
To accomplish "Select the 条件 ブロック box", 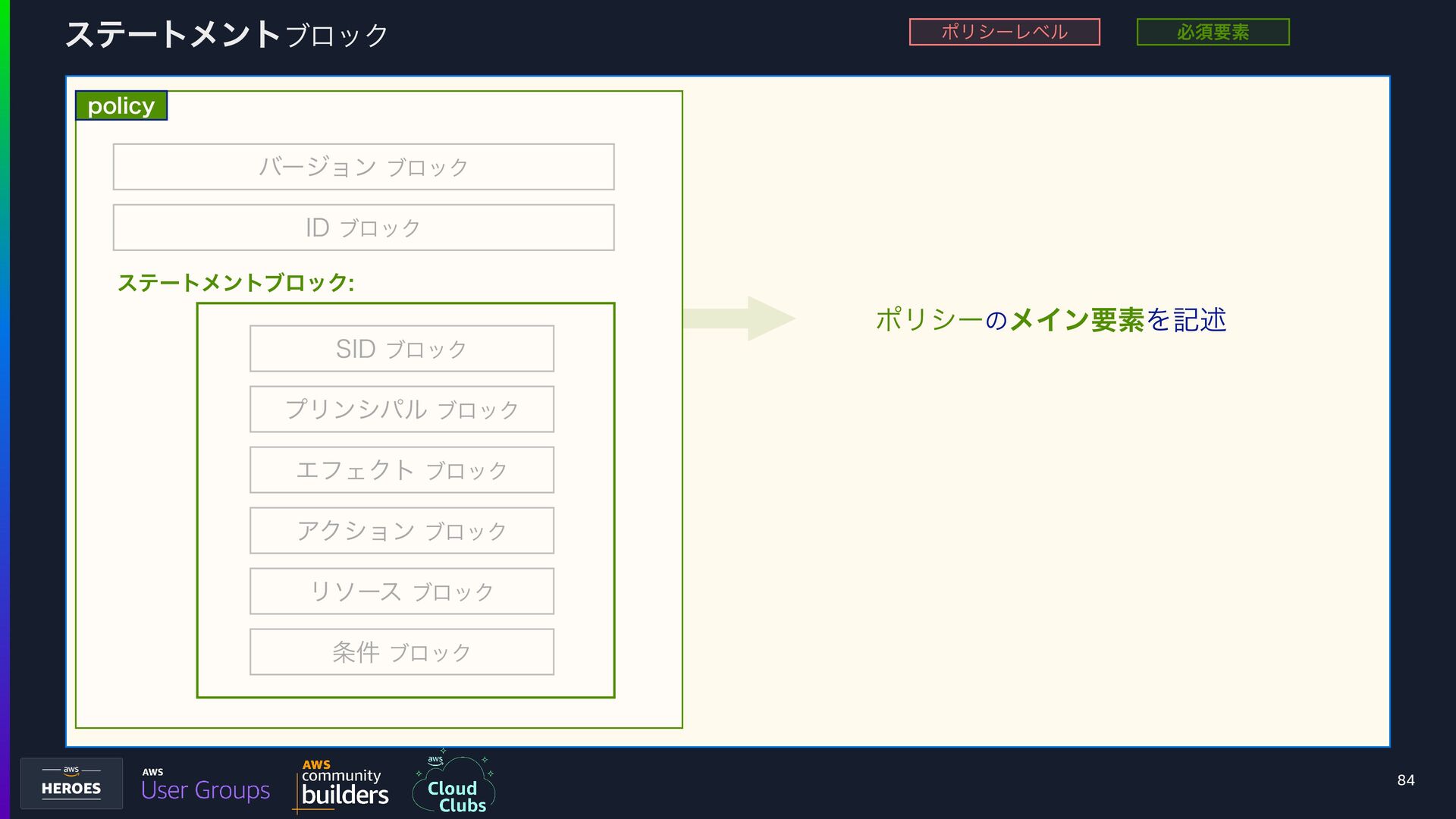I will 402,652.
